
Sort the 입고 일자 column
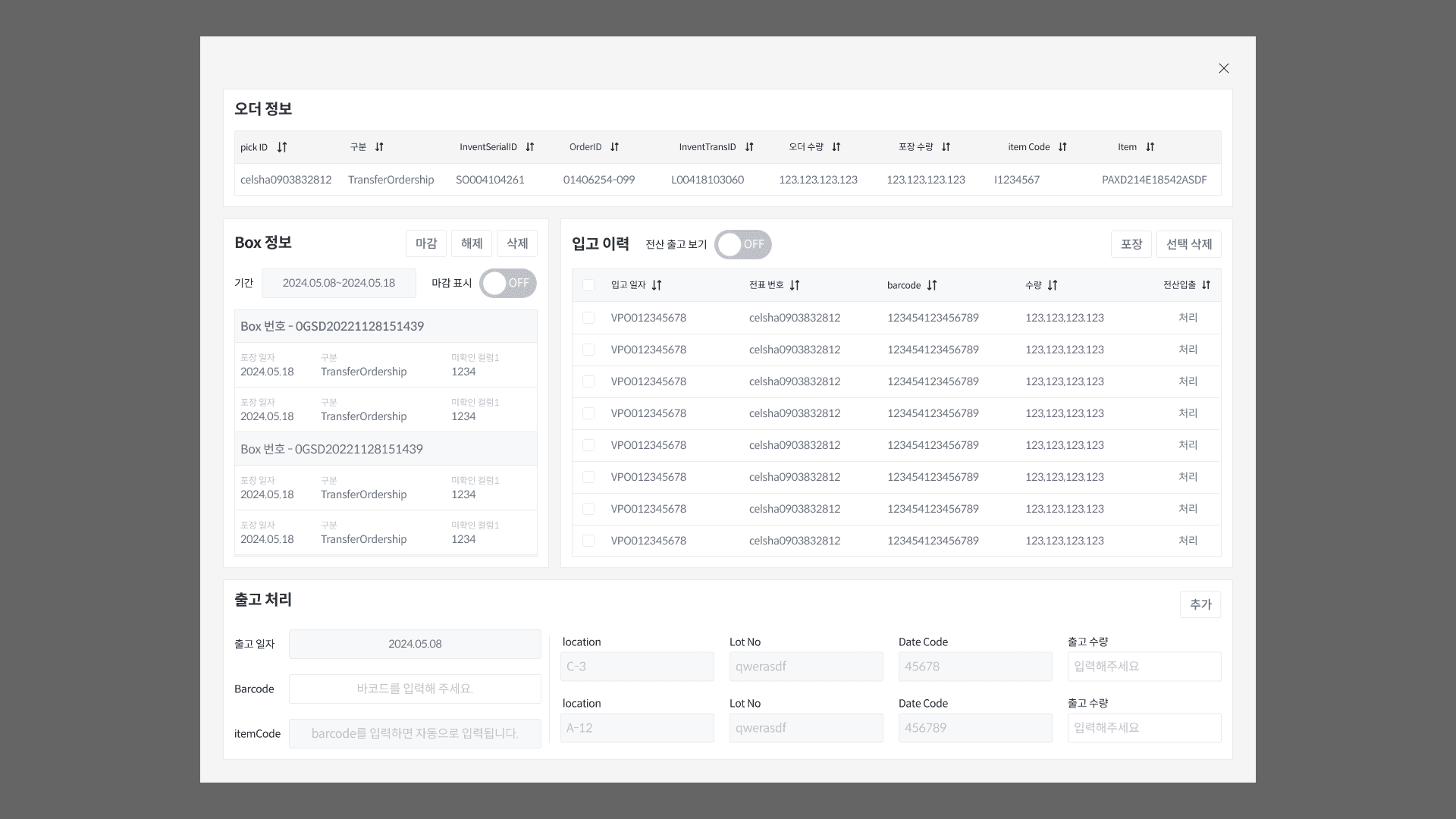pos(657,285)
